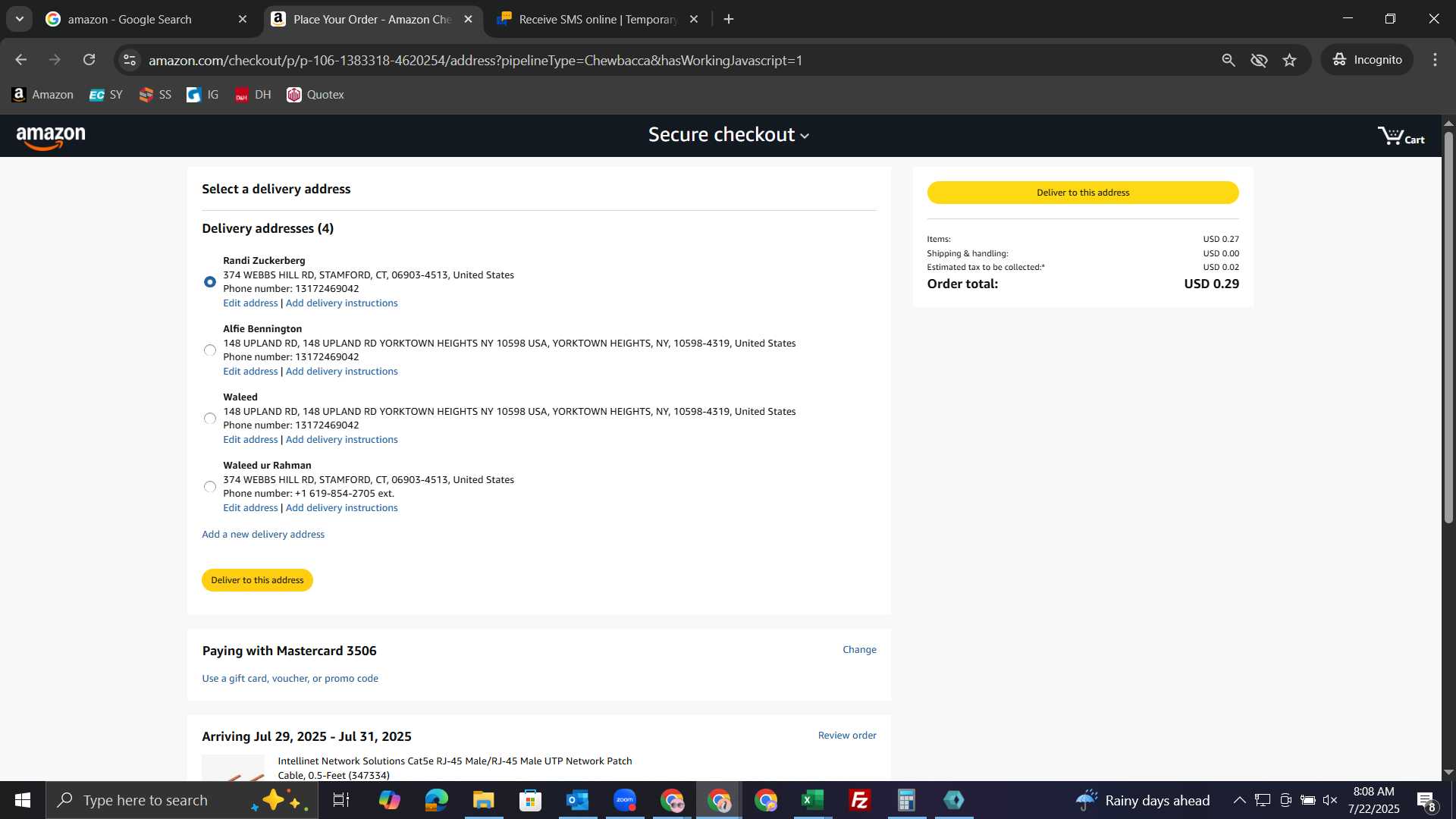
Task: Switch to Place Your Order Amazon tab
Action: pos(372,19)
